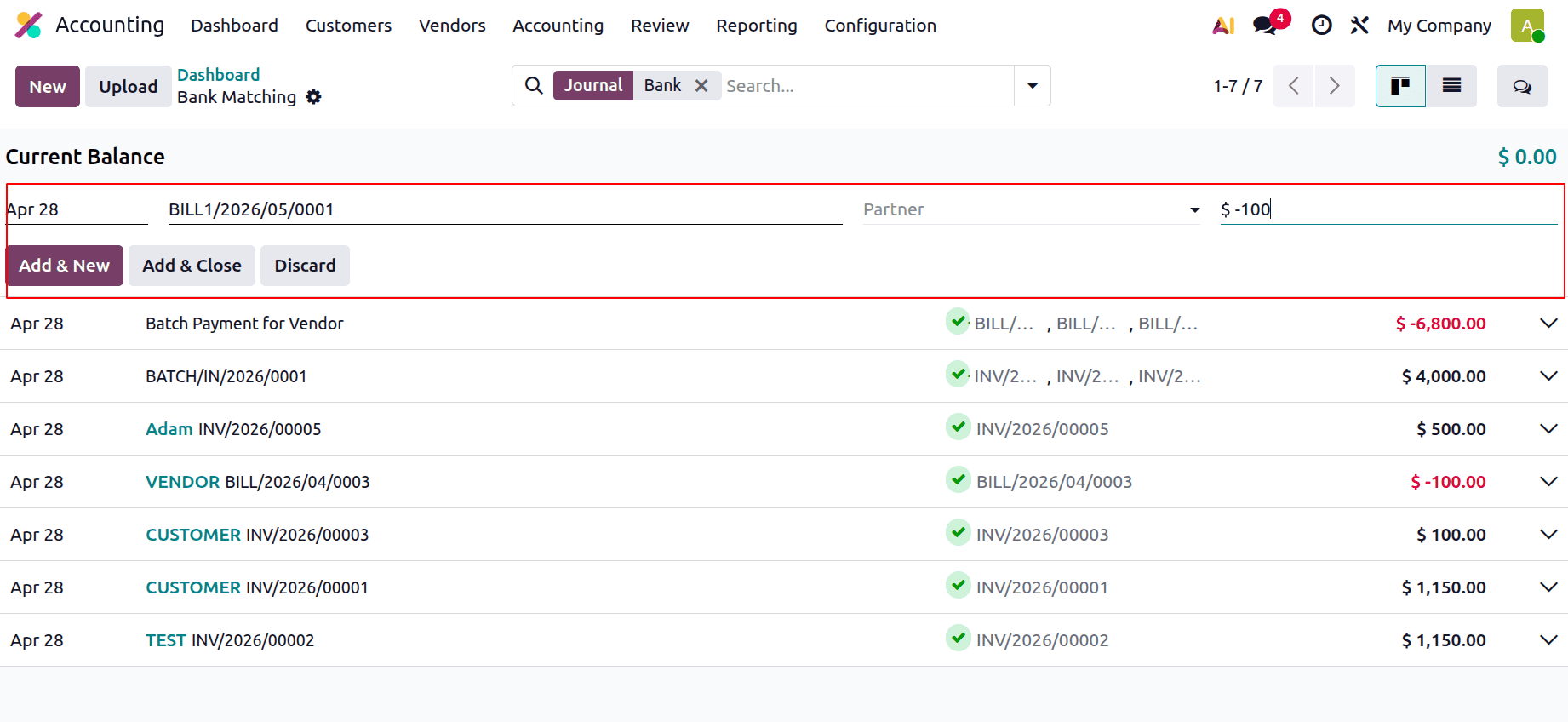Click the green check on Batch Payment row
The width and height of the screenshot is (1568, 722).
click(959, 321)
